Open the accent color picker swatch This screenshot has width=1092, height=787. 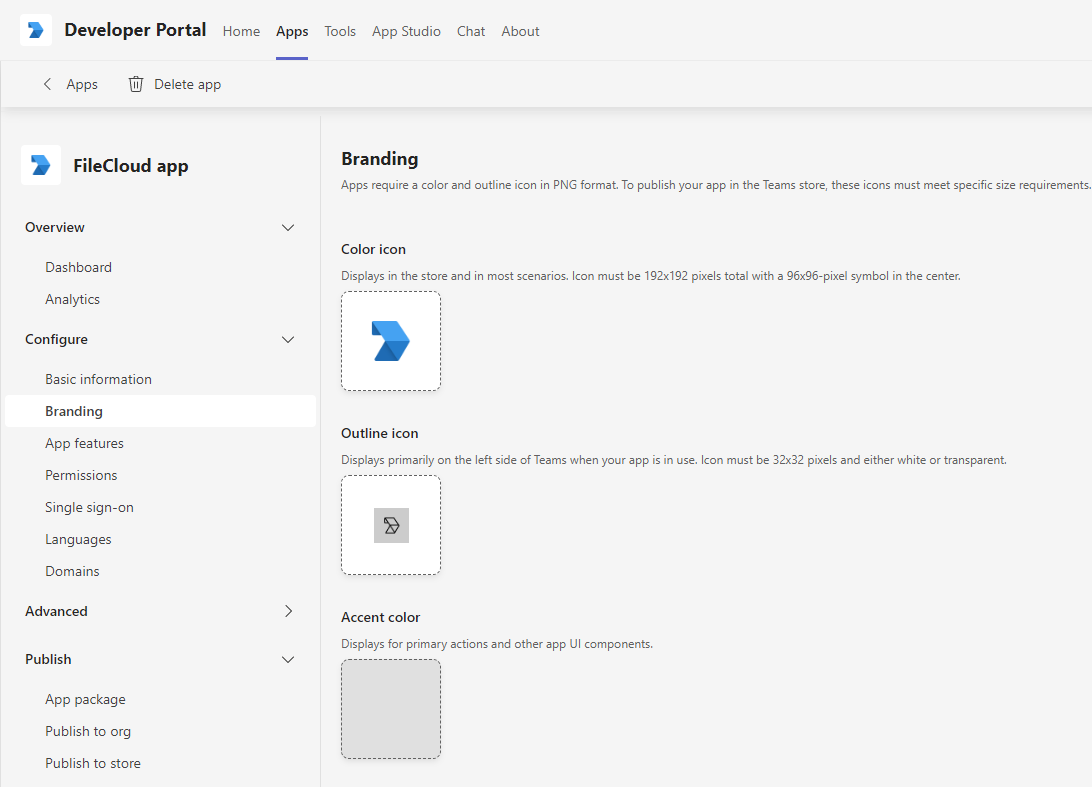(391, 709)
